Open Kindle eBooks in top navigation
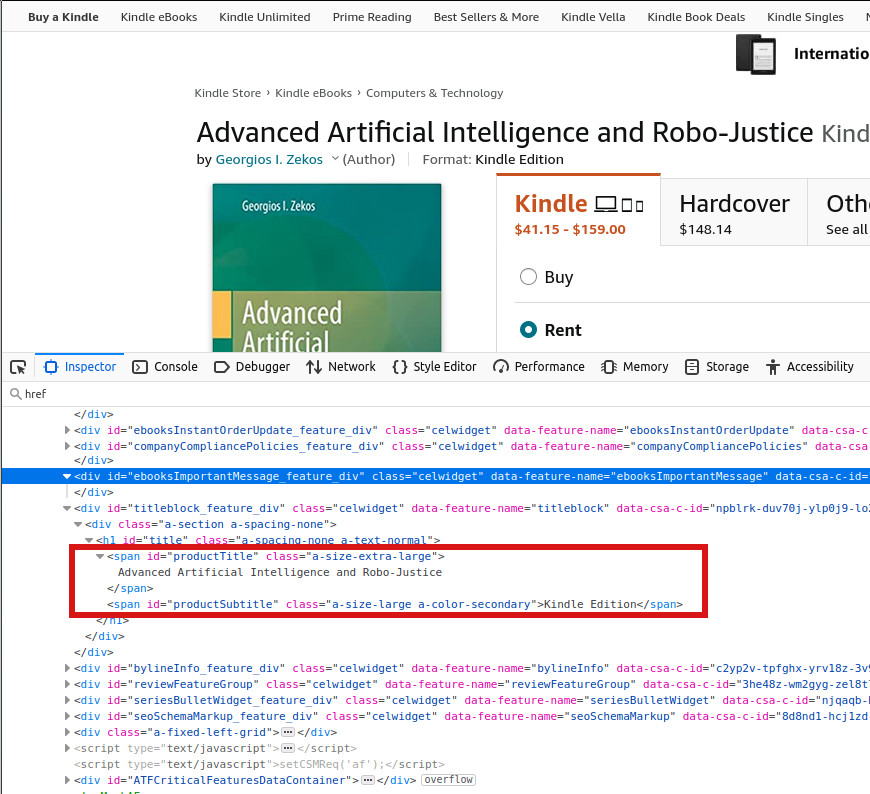The image size is (870, 794). (x=159, y=17)
